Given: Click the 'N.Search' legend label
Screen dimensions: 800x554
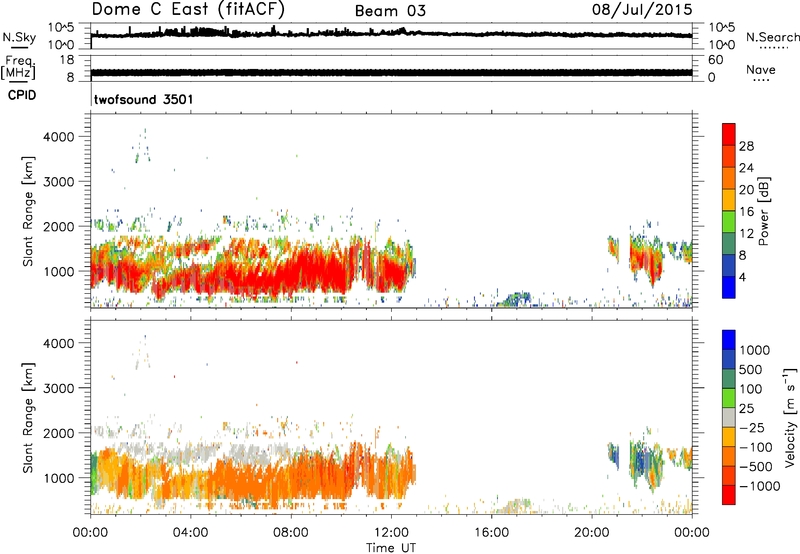Looking at the screenshot, I should 772,37.
